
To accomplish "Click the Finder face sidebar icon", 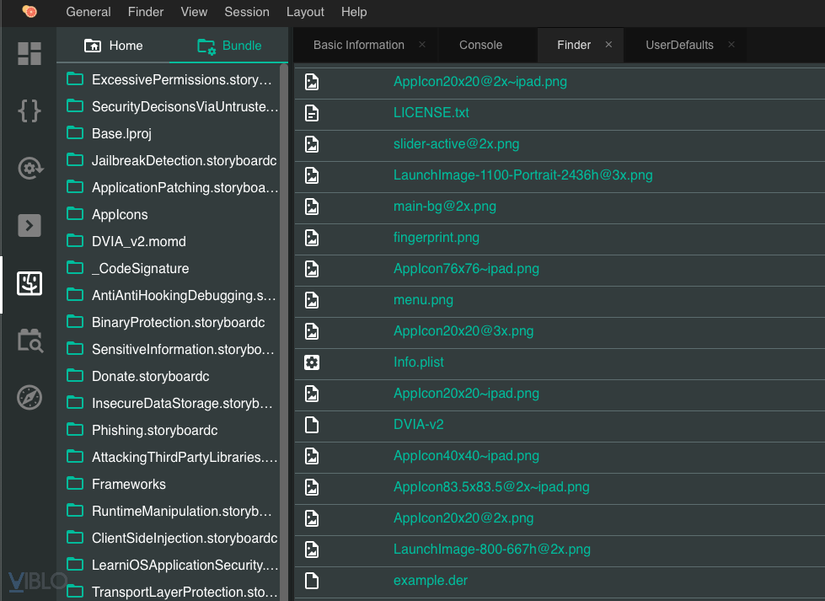I will click(29, 283).
